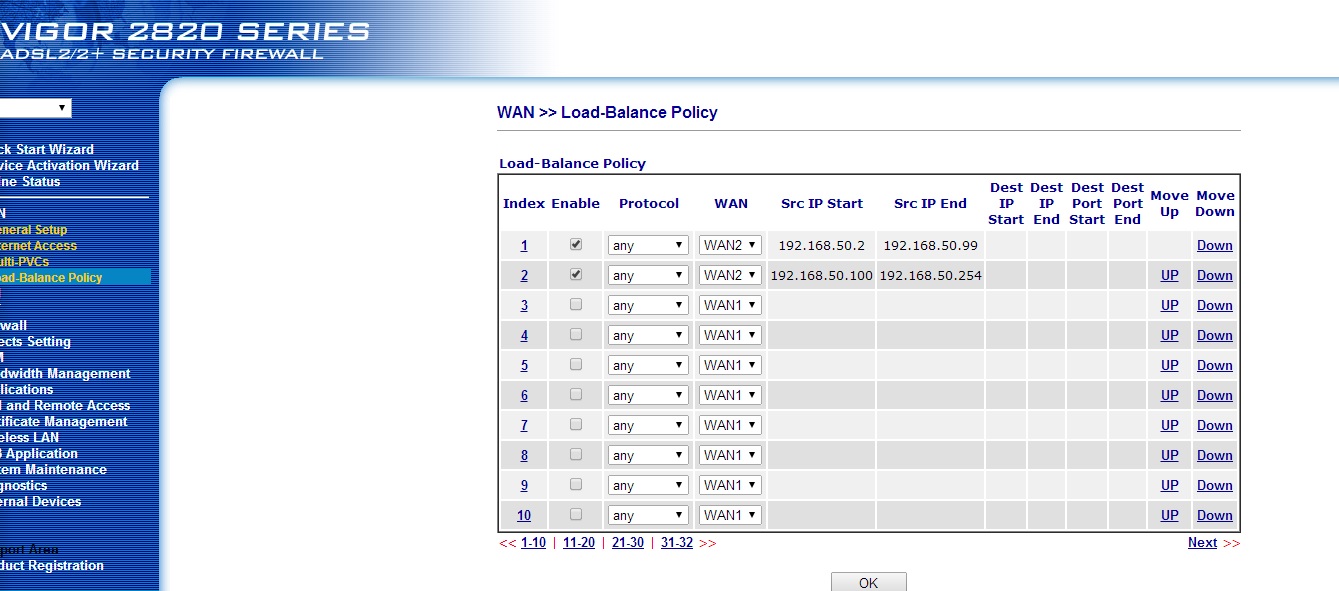Move rule 2 UP
This screenshot has width=1339, height=591.
[x=1170, y=275]
